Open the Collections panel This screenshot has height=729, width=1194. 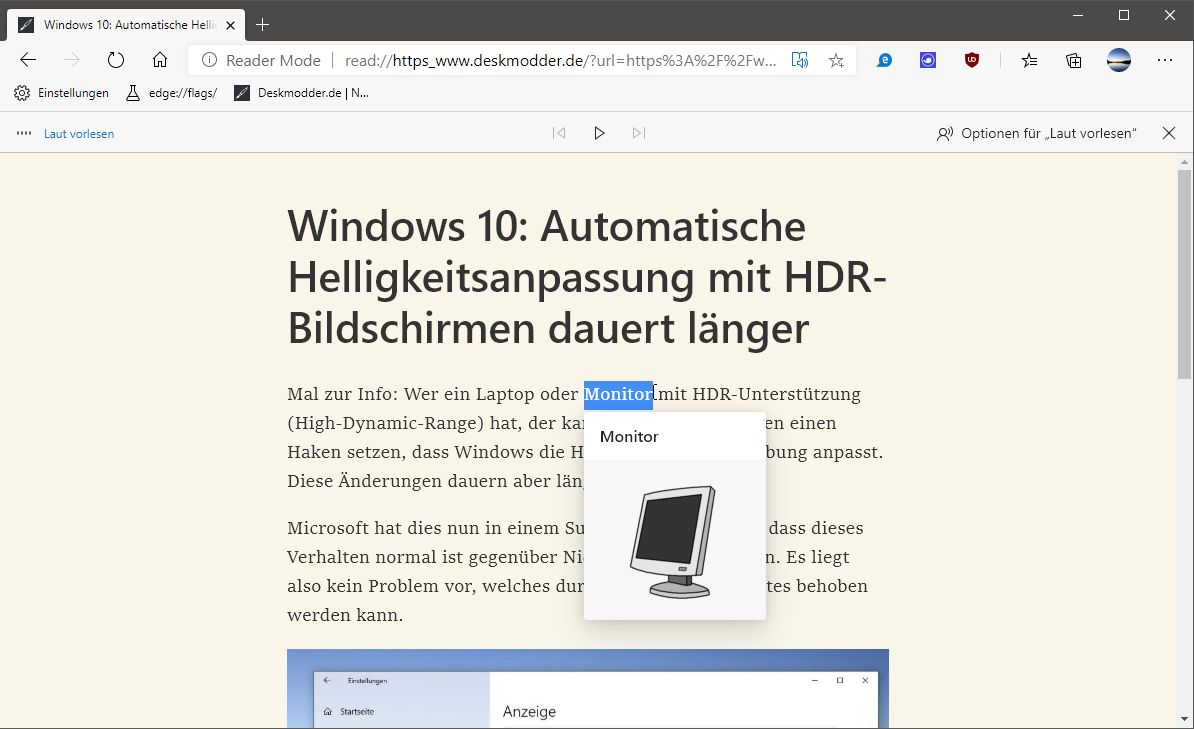(x=1074, y=60)
